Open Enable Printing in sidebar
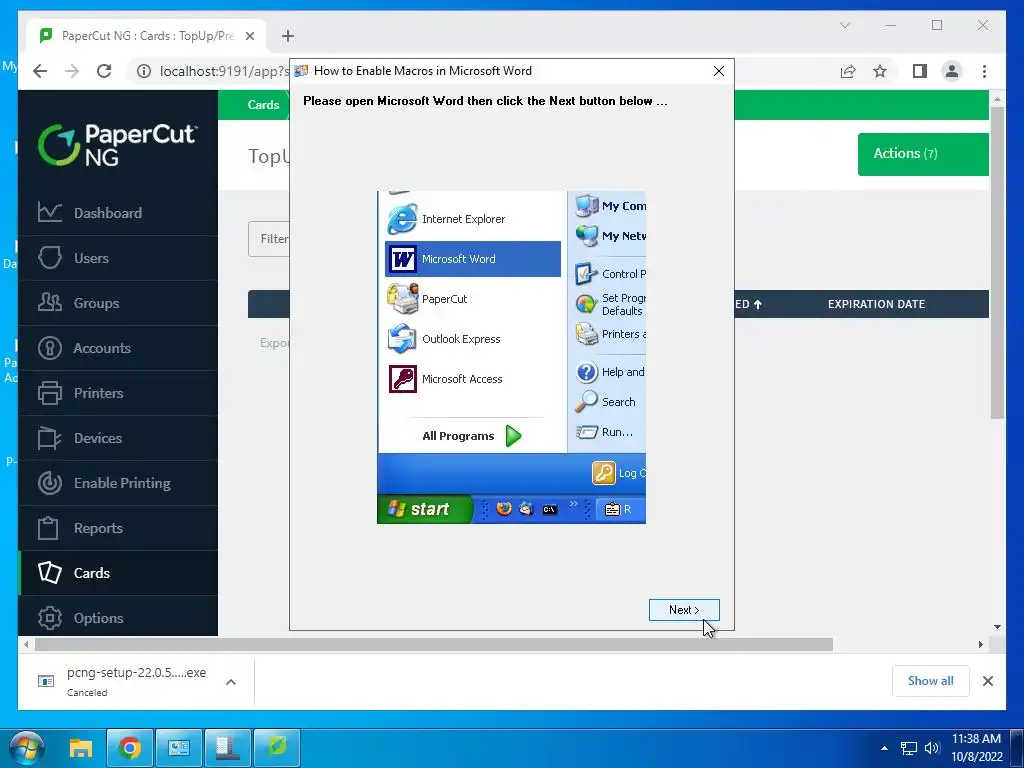 click(118, 483)
